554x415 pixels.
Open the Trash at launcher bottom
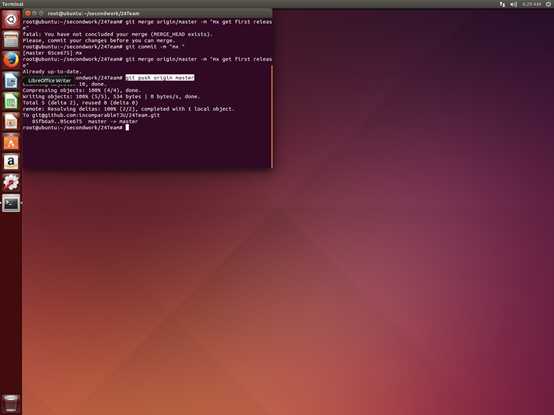11,403
